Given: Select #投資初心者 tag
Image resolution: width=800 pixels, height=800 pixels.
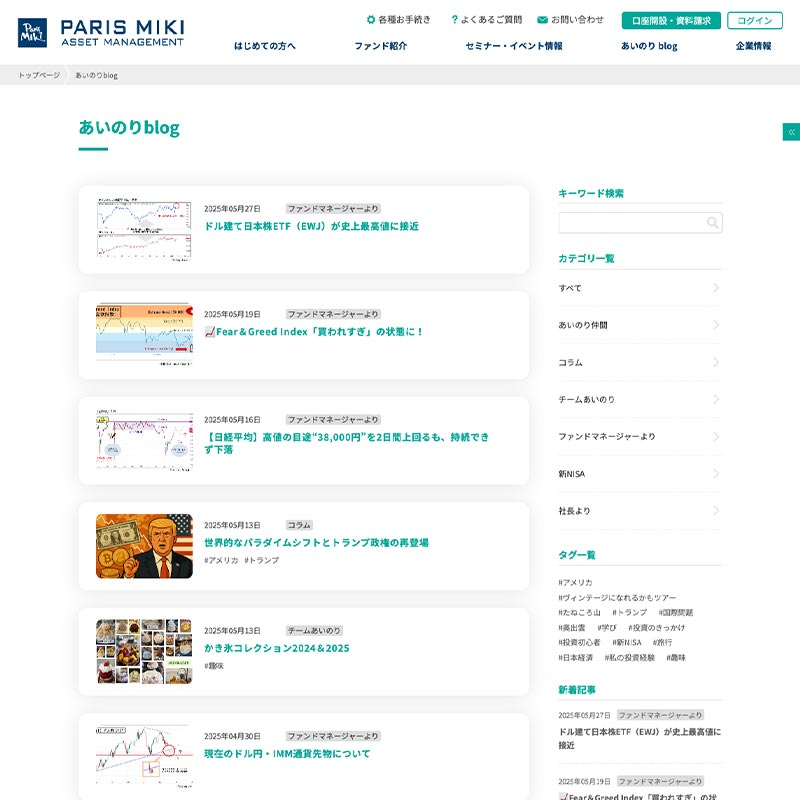Looking at the screenshot, I should click(579, 642).
